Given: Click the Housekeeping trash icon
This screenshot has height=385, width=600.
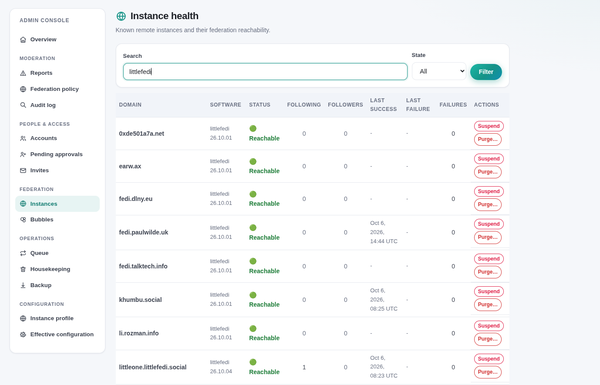Looking at the screenshot, I should click(x=23, y=269).
